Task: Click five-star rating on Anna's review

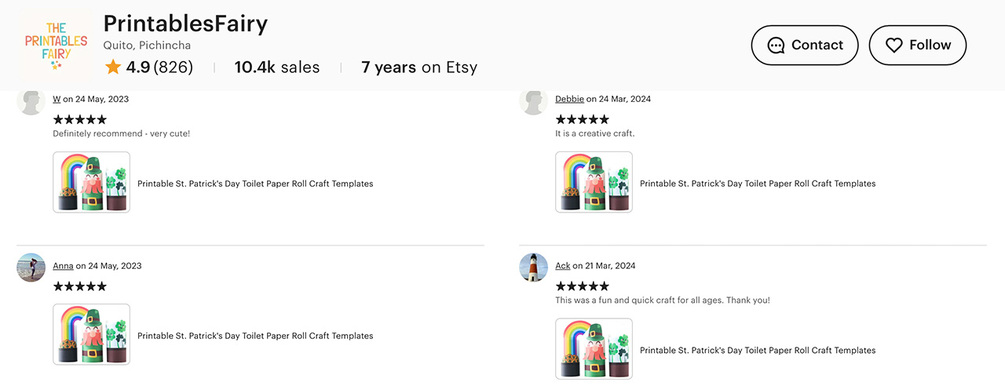Action: (x=79, y=286)
